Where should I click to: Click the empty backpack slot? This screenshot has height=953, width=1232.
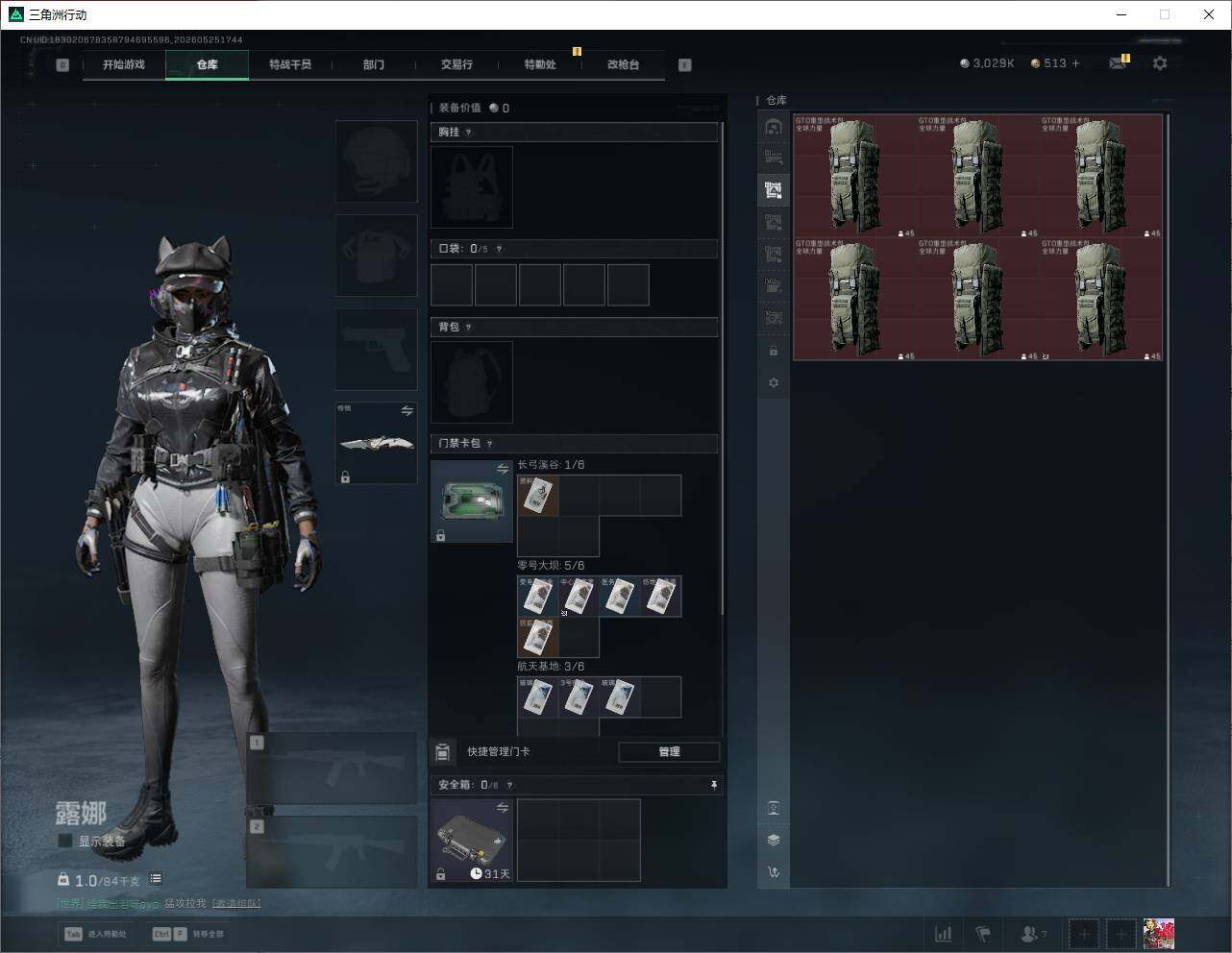tap(472, 382)
